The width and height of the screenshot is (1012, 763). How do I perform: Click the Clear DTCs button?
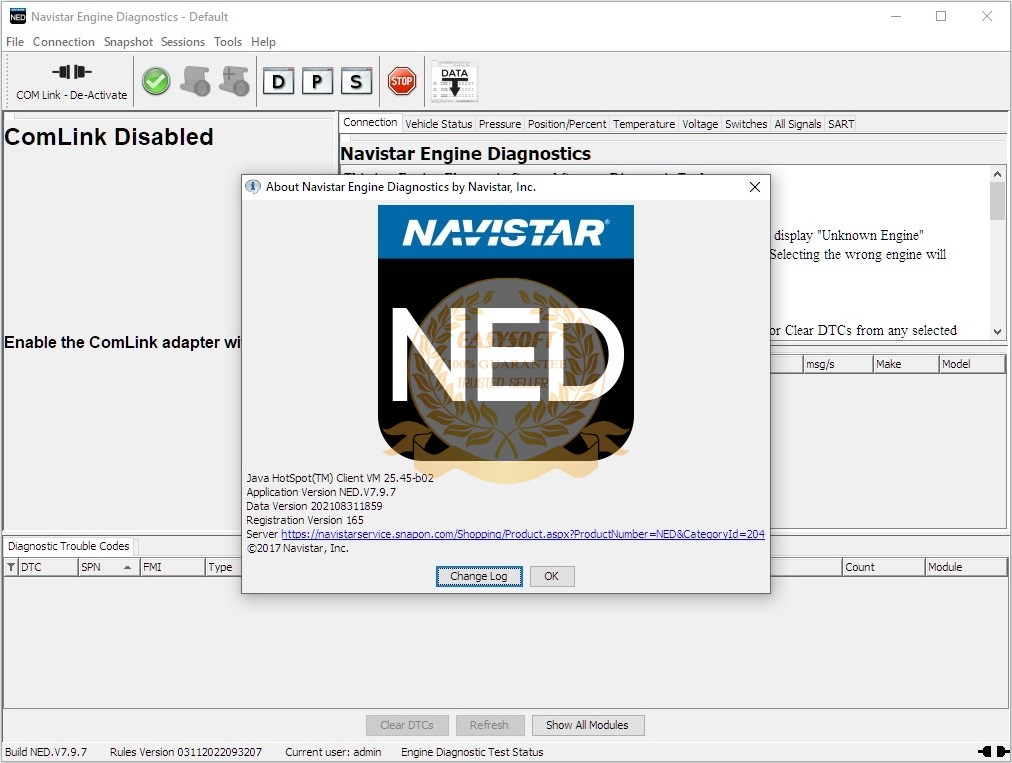407,725
